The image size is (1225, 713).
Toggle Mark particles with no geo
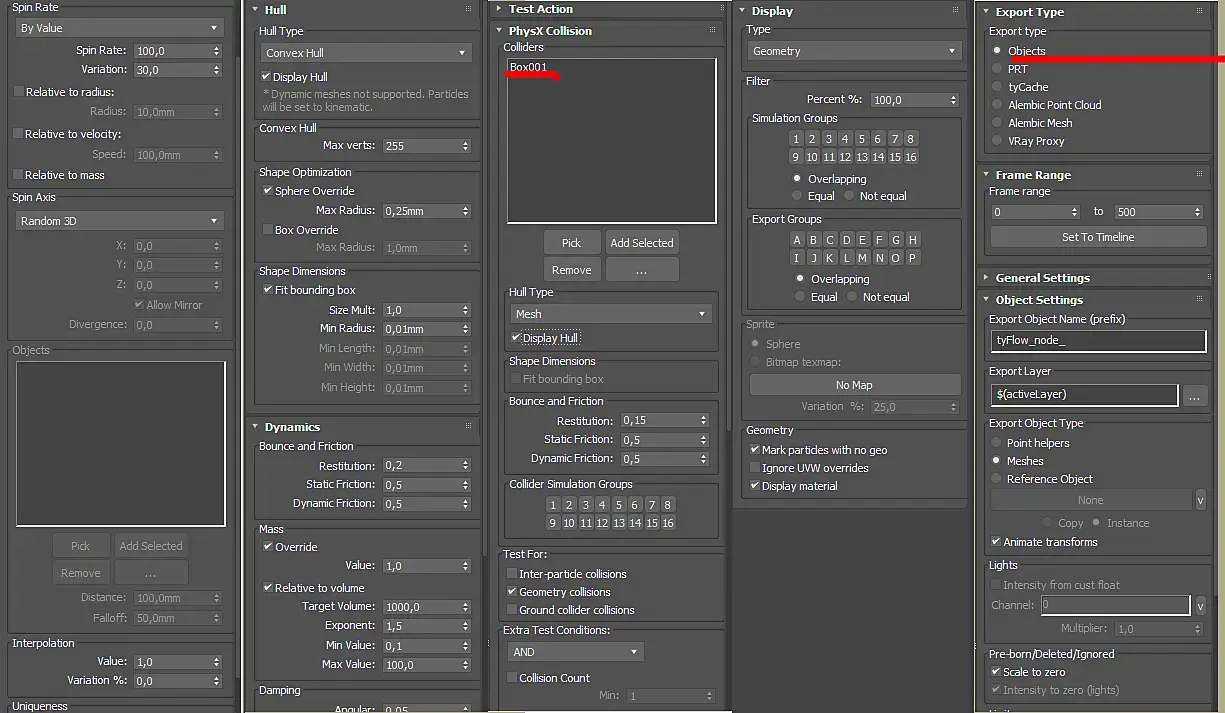pos(754,450)
